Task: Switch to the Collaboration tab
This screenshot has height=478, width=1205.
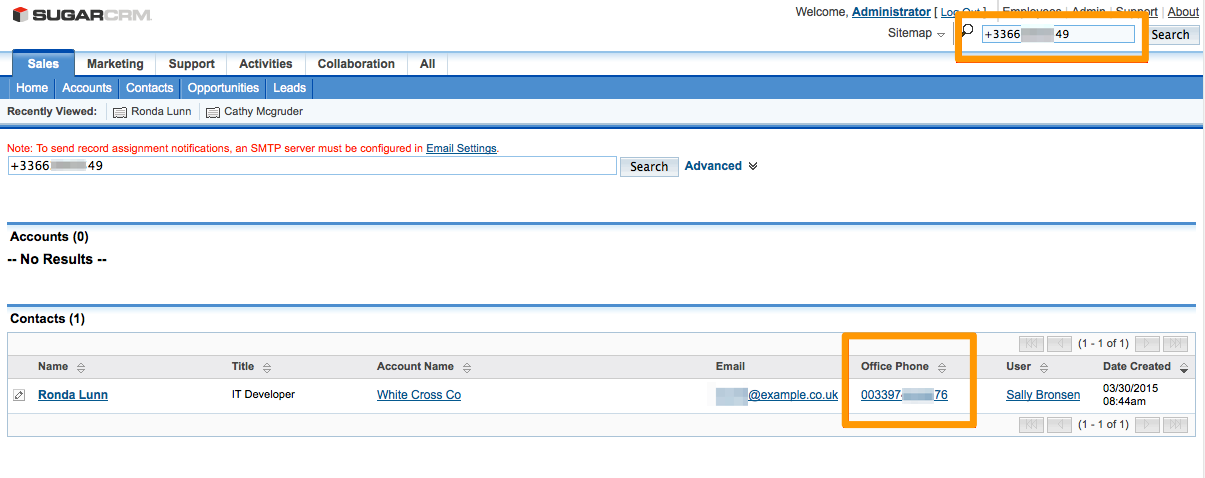Action: [x=356, y=64]
